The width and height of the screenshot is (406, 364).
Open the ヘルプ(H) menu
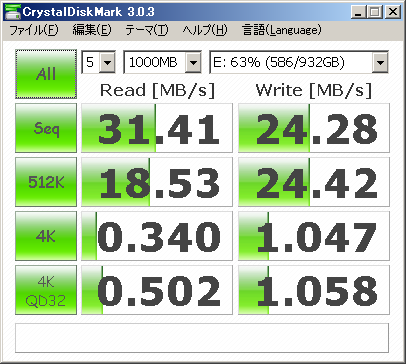[205, 30]
